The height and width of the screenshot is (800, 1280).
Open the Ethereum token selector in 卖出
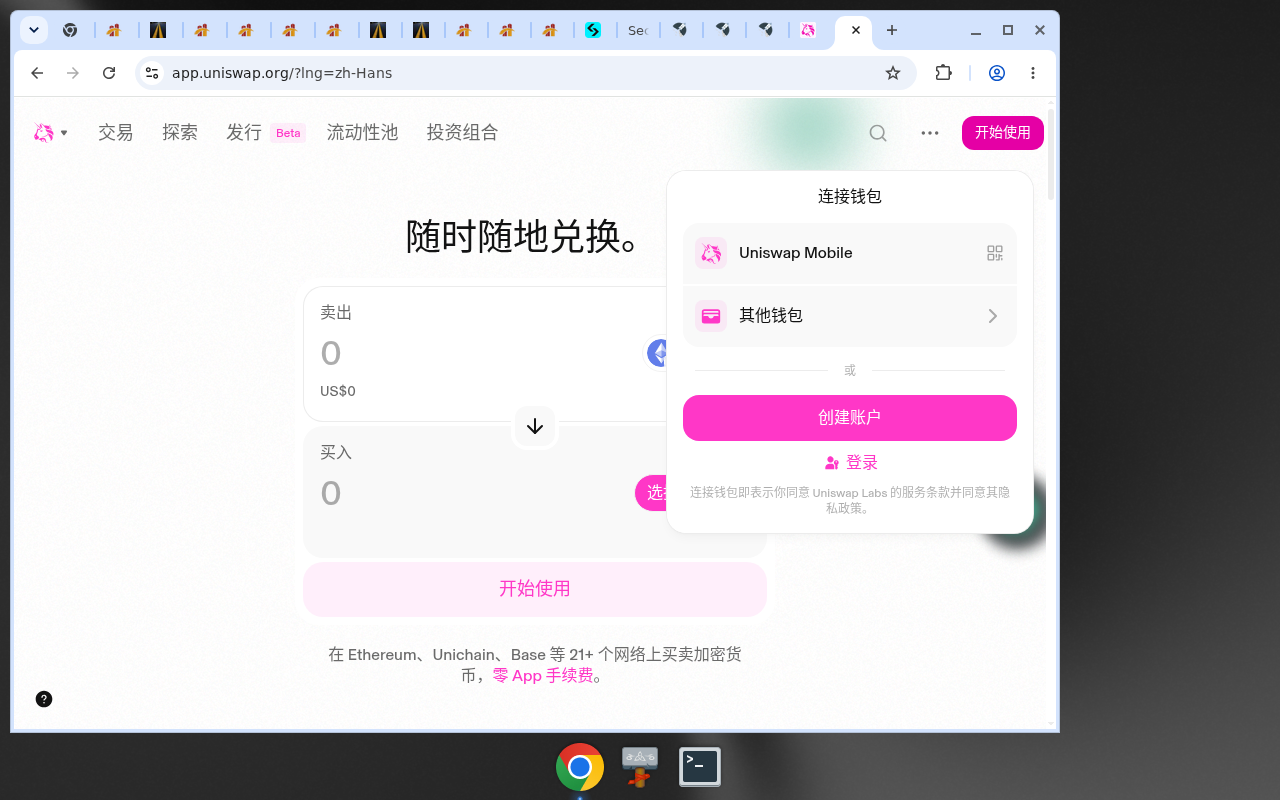(x=656, y=352)
